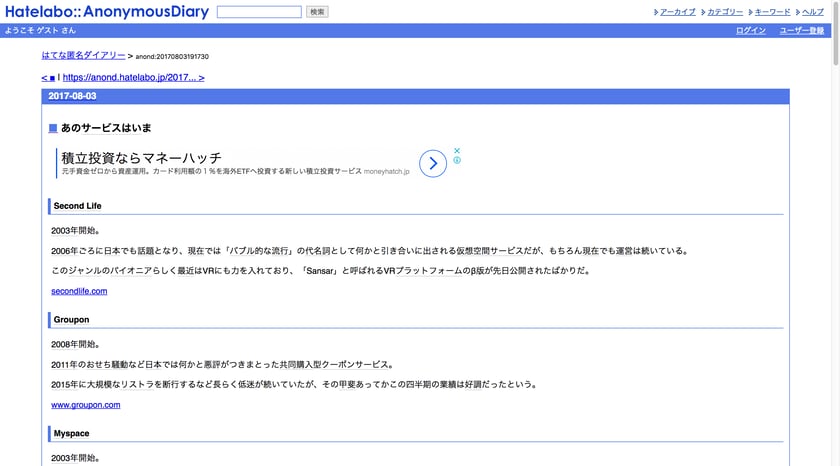840x466 pixels.
Task: Click the ようこそ ゲスト さん welcome text
Action: (40, 31)
